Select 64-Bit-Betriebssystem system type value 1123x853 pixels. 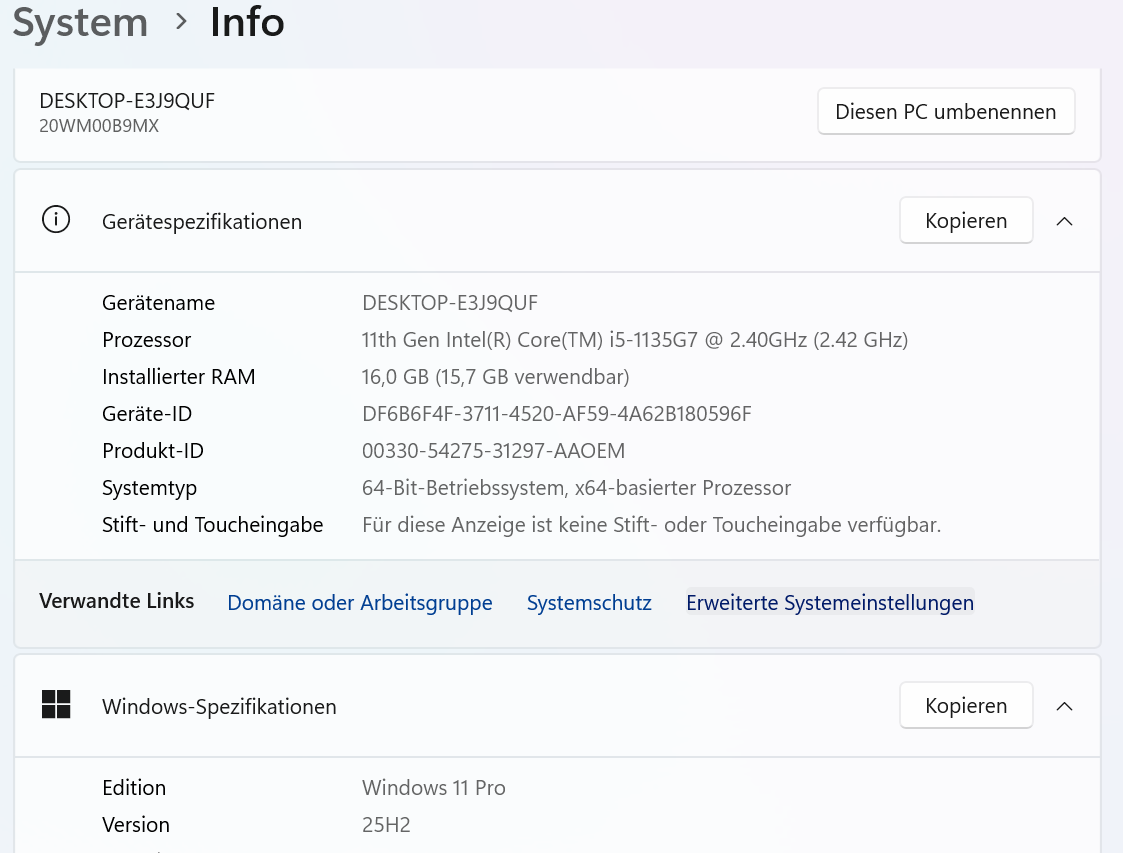[x=577, y=488]
